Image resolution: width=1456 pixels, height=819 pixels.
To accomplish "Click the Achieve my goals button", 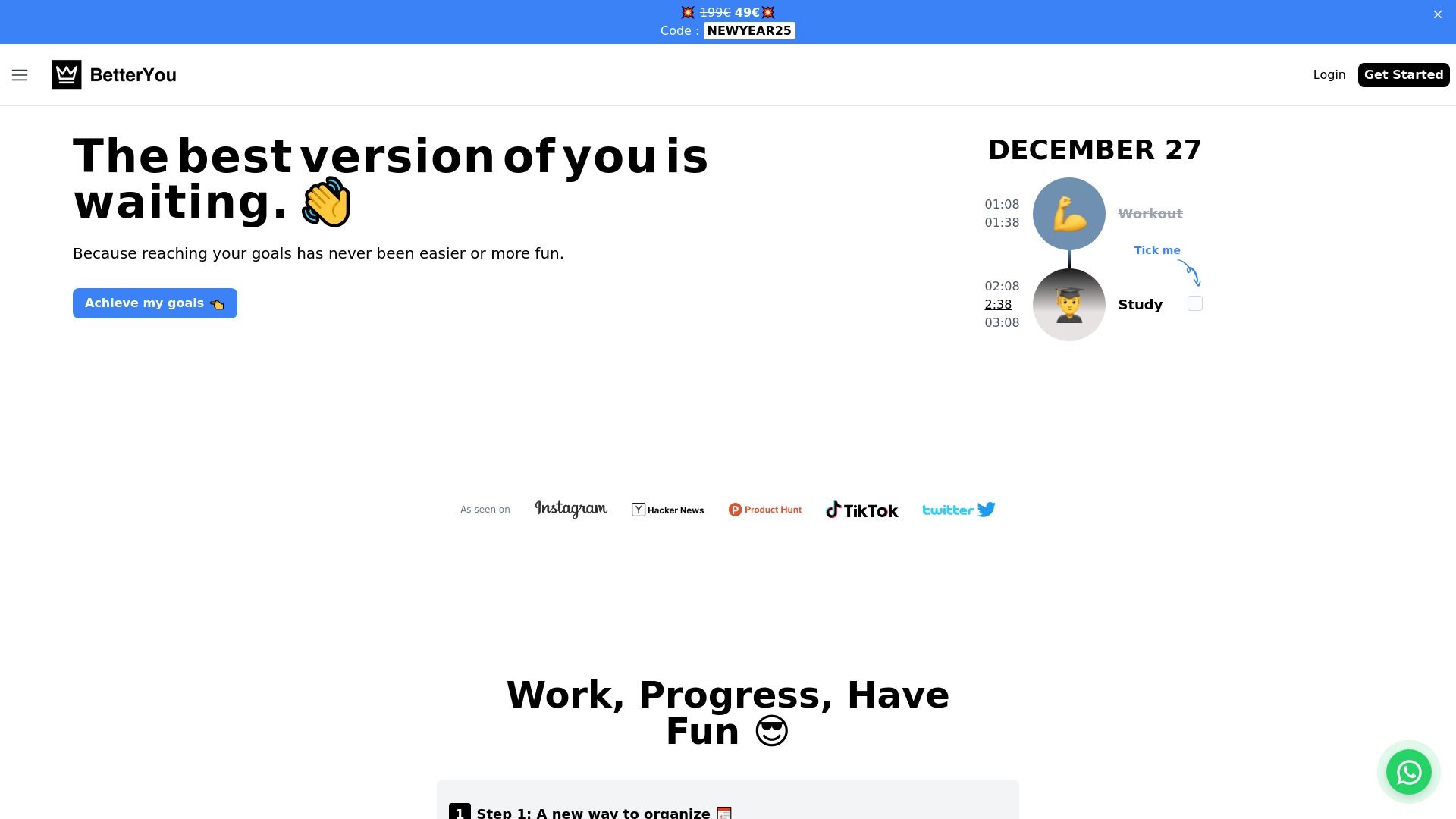I will (x=154, y=303).
